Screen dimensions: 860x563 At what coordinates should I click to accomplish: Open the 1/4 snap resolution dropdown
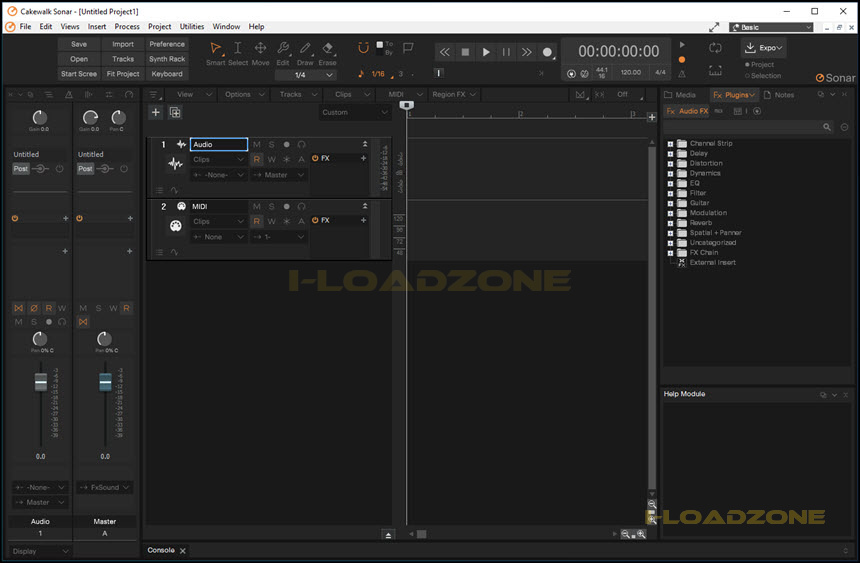pos(306,75)
